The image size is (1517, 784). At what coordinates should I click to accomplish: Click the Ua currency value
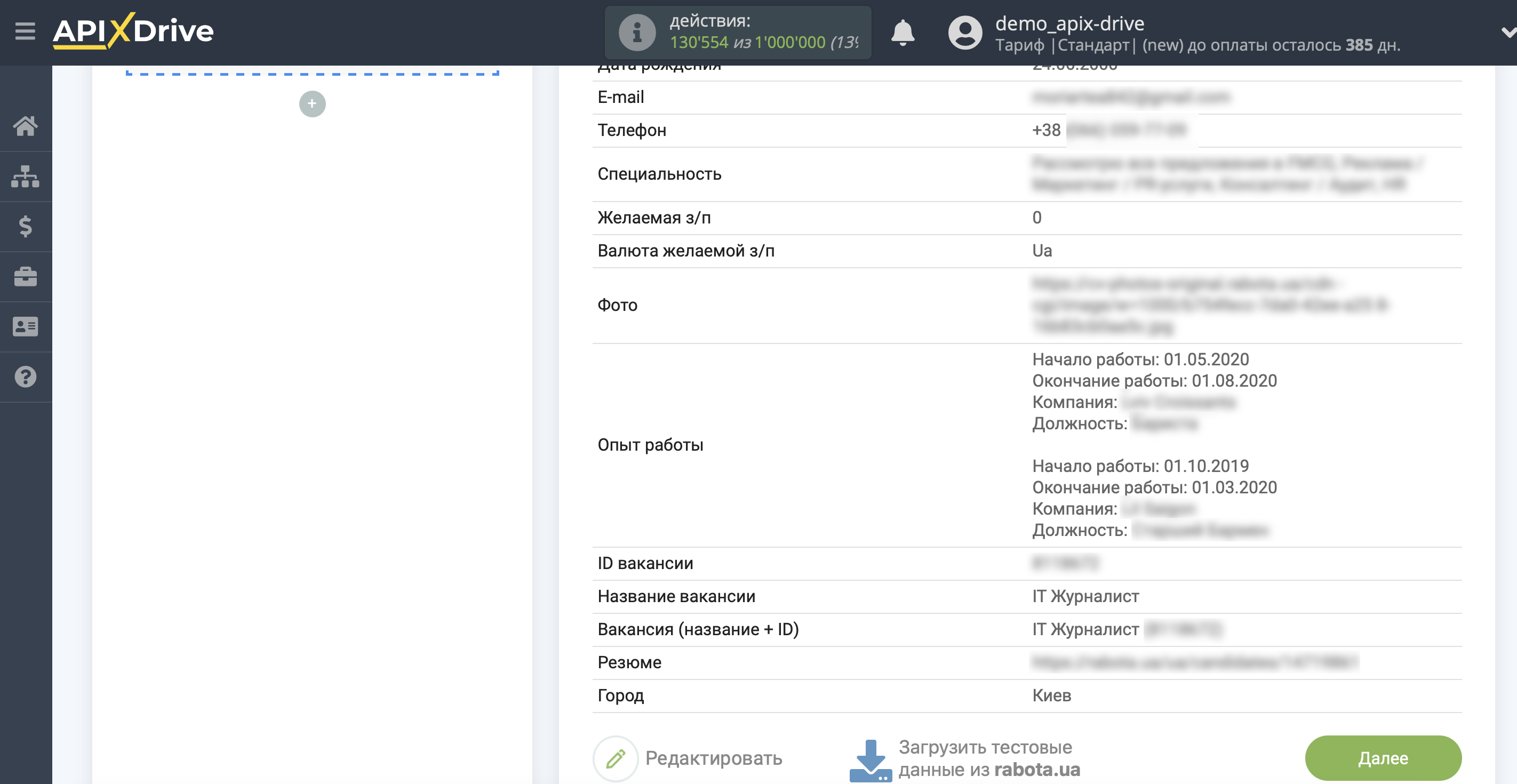click(x=1042, y=251)
